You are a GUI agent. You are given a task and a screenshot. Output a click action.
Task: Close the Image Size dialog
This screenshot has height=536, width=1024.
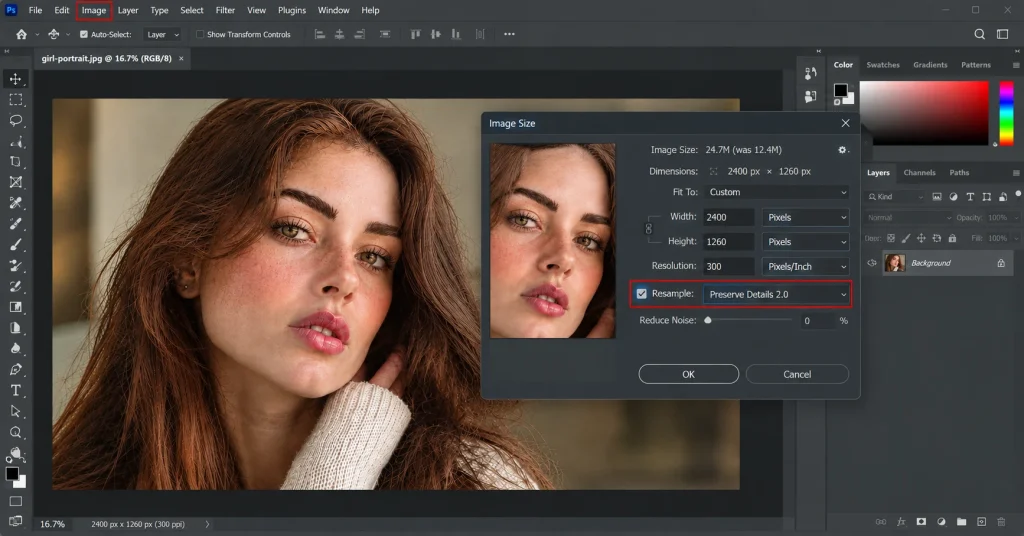coord(846,123)
